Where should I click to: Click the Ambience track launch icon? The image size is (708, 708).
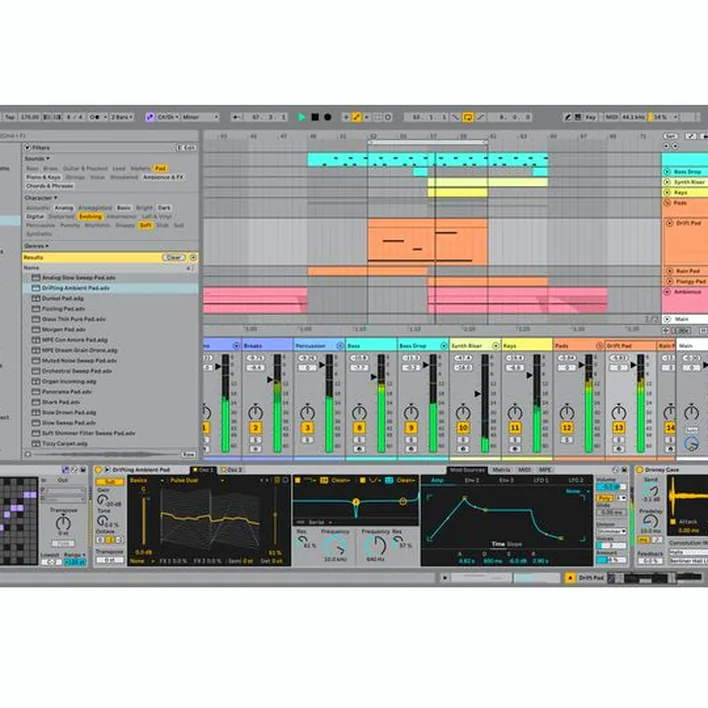667,292
